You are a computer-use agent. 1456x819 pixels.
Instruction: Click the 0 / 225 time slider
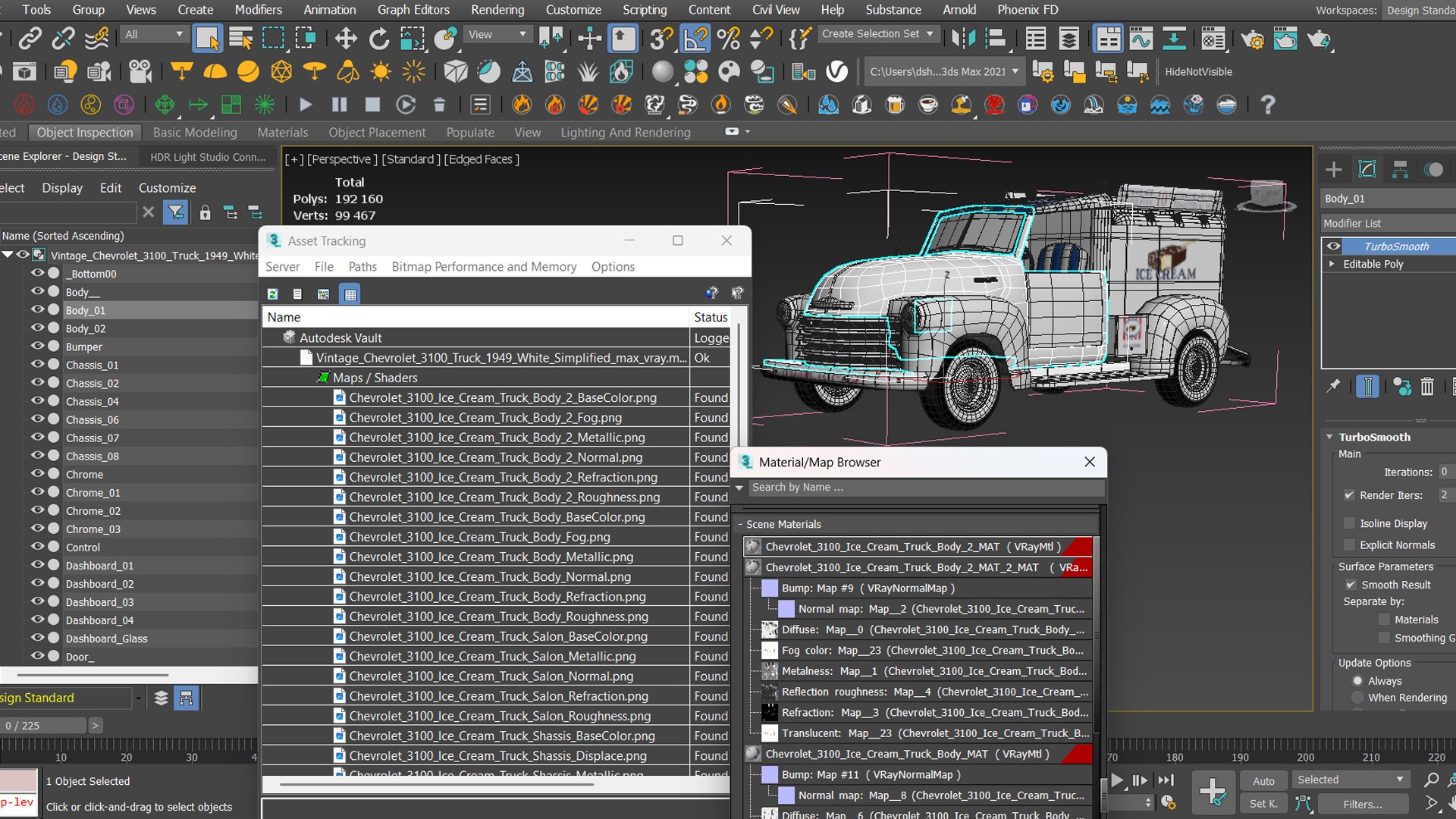pos(44,726)
